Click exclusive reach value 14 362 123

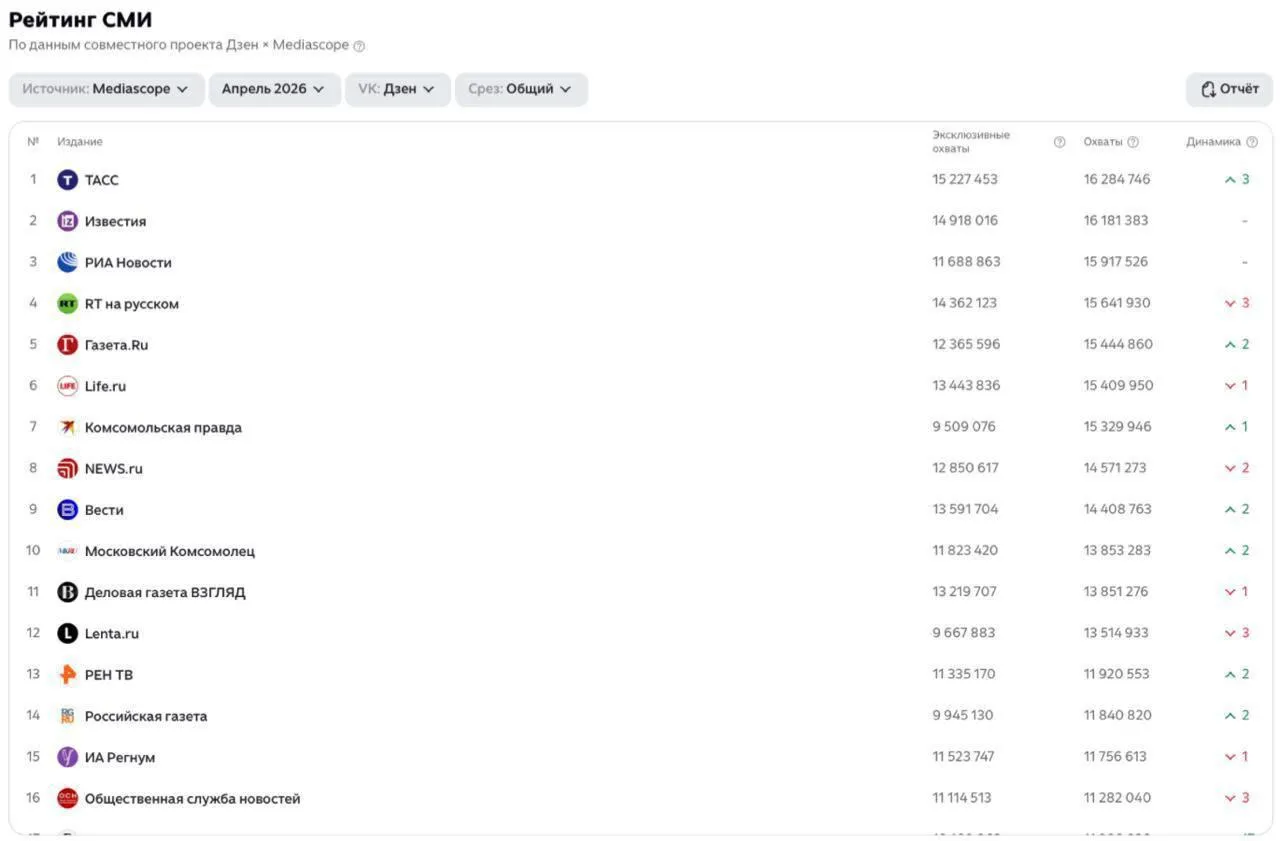tap(965, 303)
